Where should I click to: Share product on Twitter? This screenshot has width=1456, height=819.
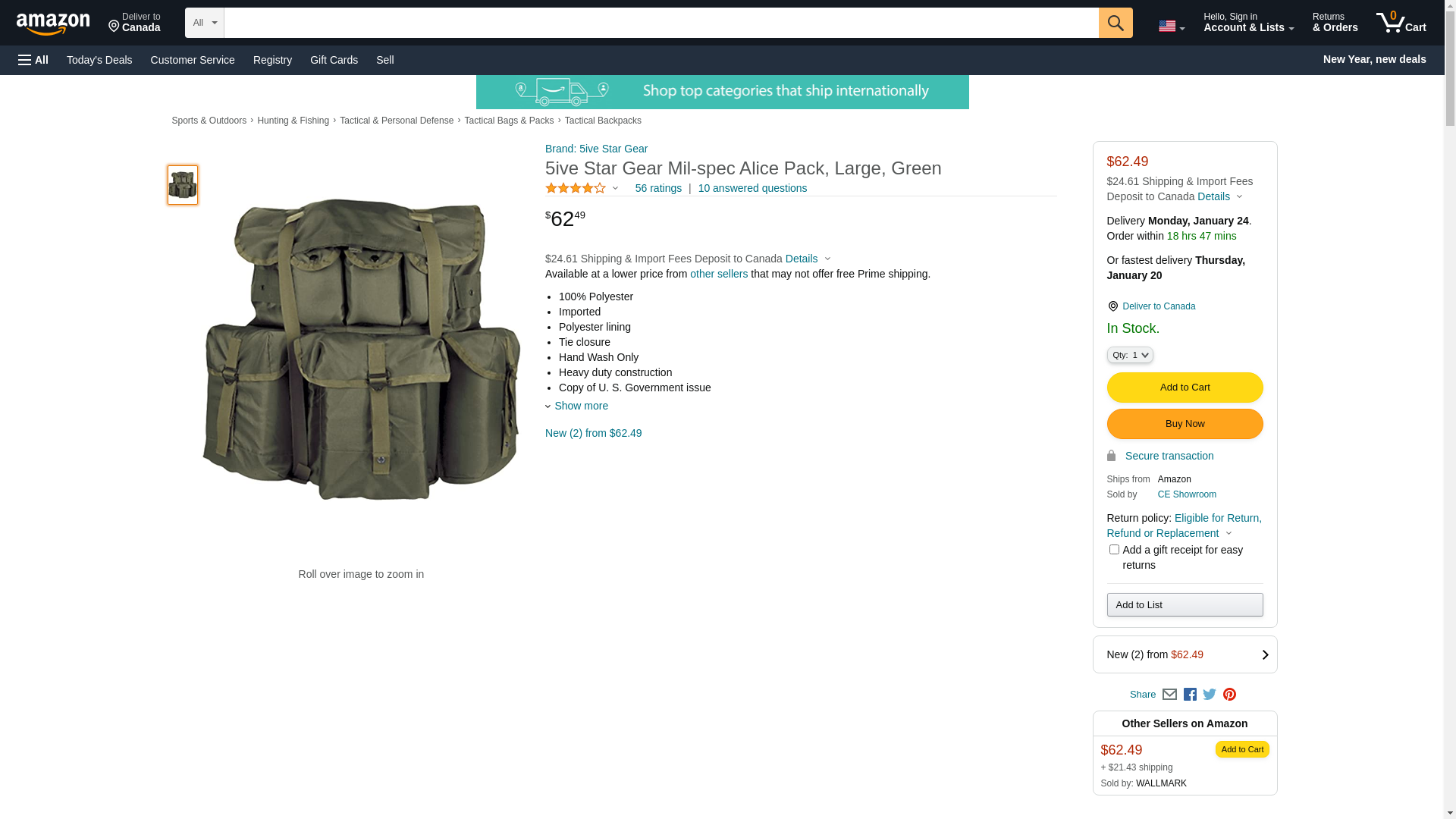1210,694
